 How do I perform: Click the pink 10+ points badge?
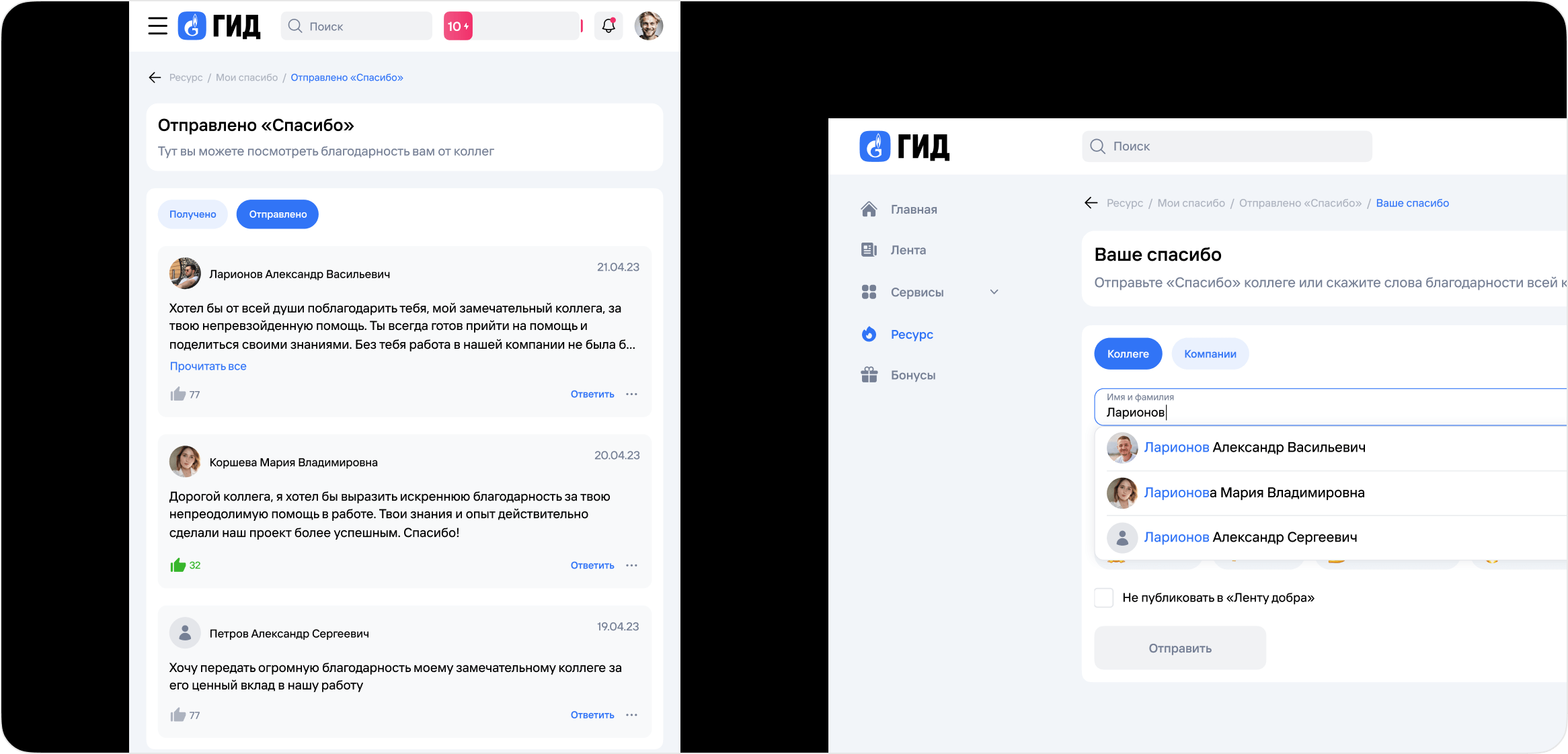458,26
